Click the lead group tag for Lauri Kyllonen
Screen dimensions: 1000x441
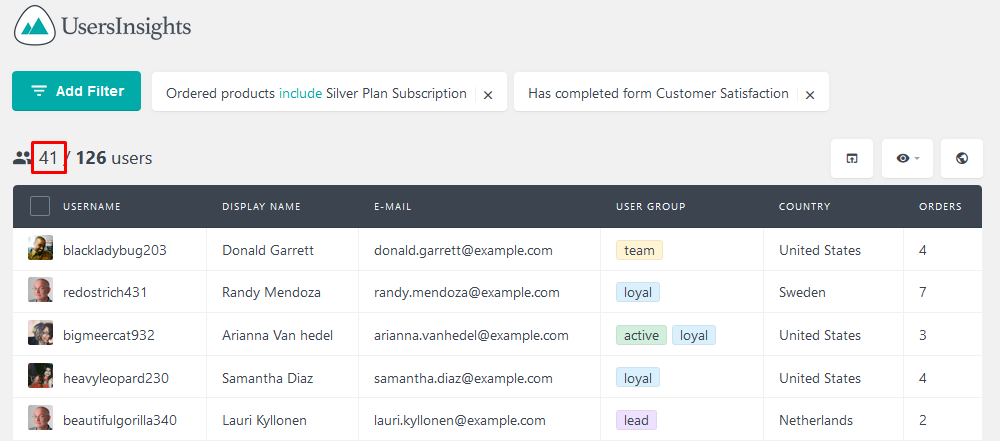click(636, 420)
